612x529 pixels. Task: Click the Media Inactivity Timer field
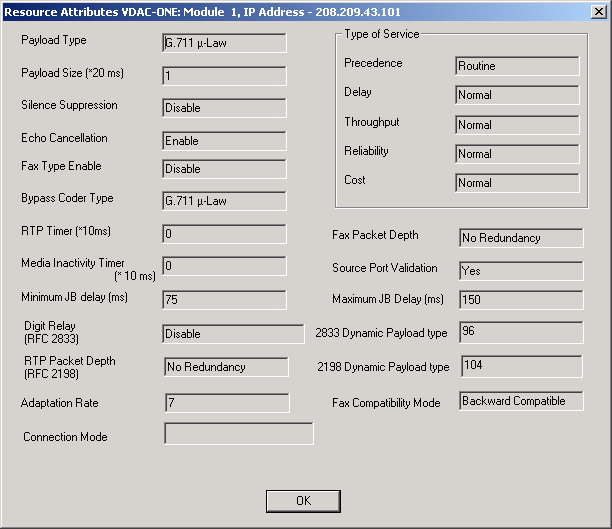point(224,266)
